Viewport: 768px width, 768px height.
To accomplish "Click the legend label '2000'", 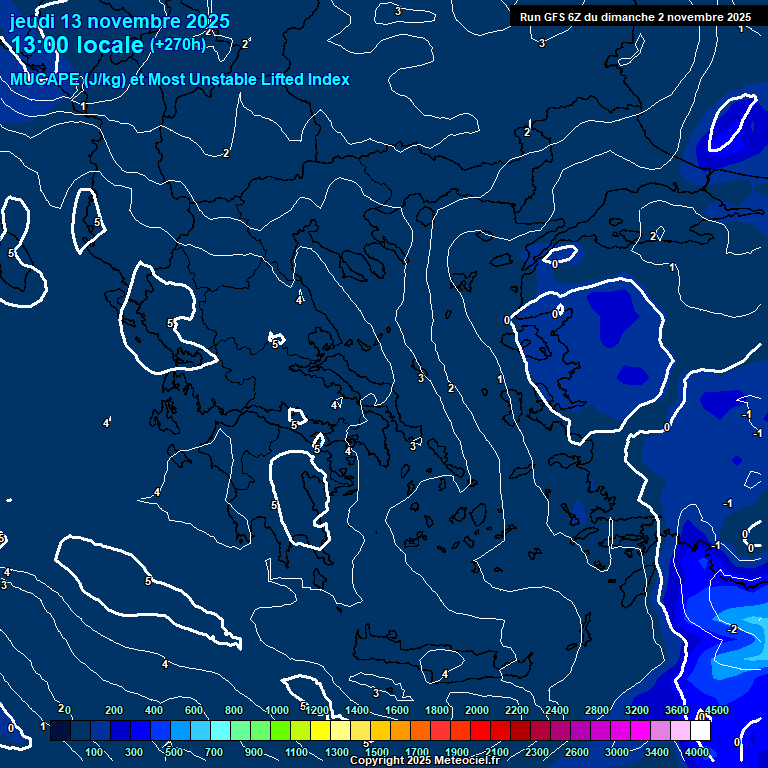I will [477, 710].
